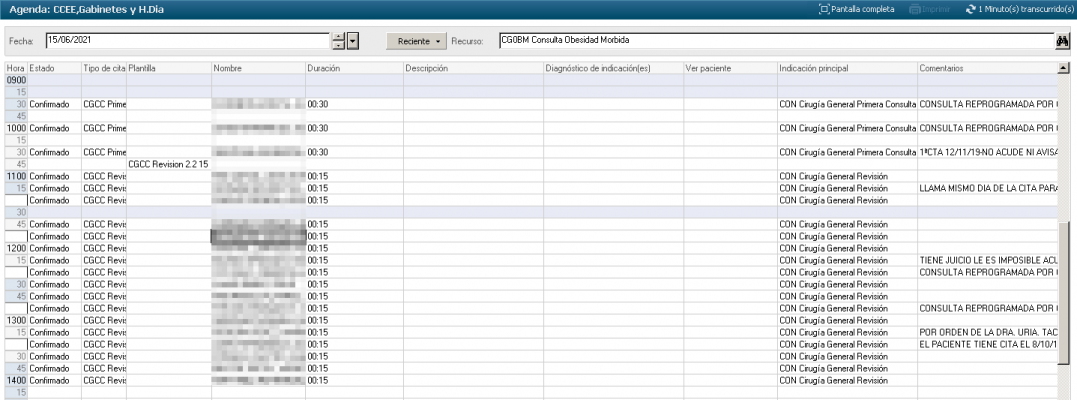Decrement the Fecha date with down spinner
Viewport: 1077px width, 400px height.
[x=338, y=46]
